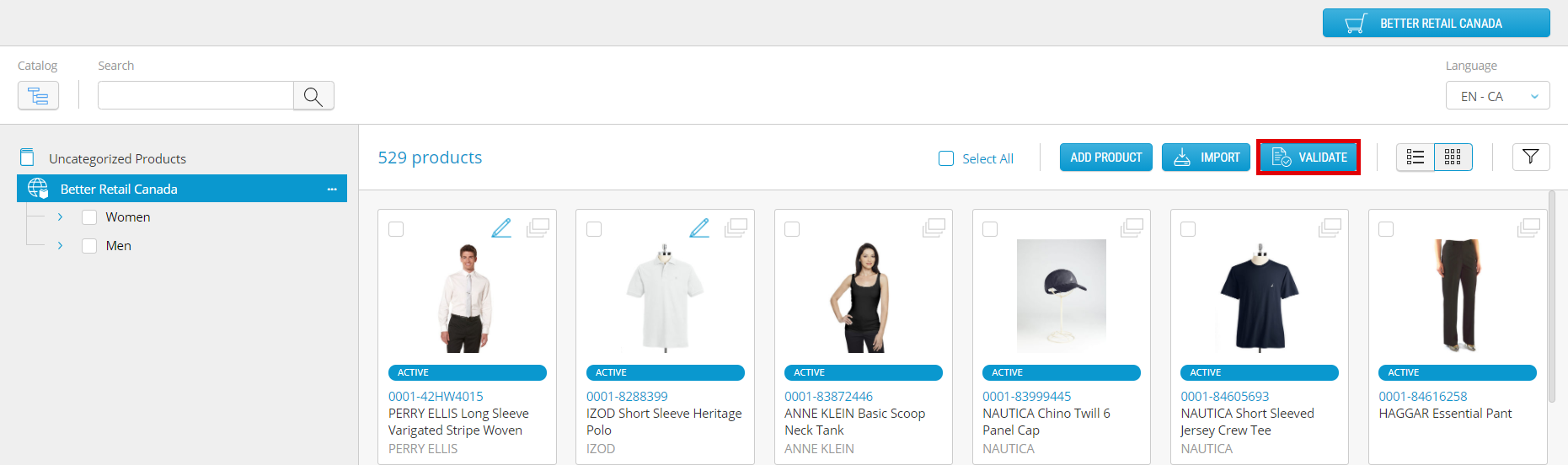Open the catalog tree view icon

(38, 96)
